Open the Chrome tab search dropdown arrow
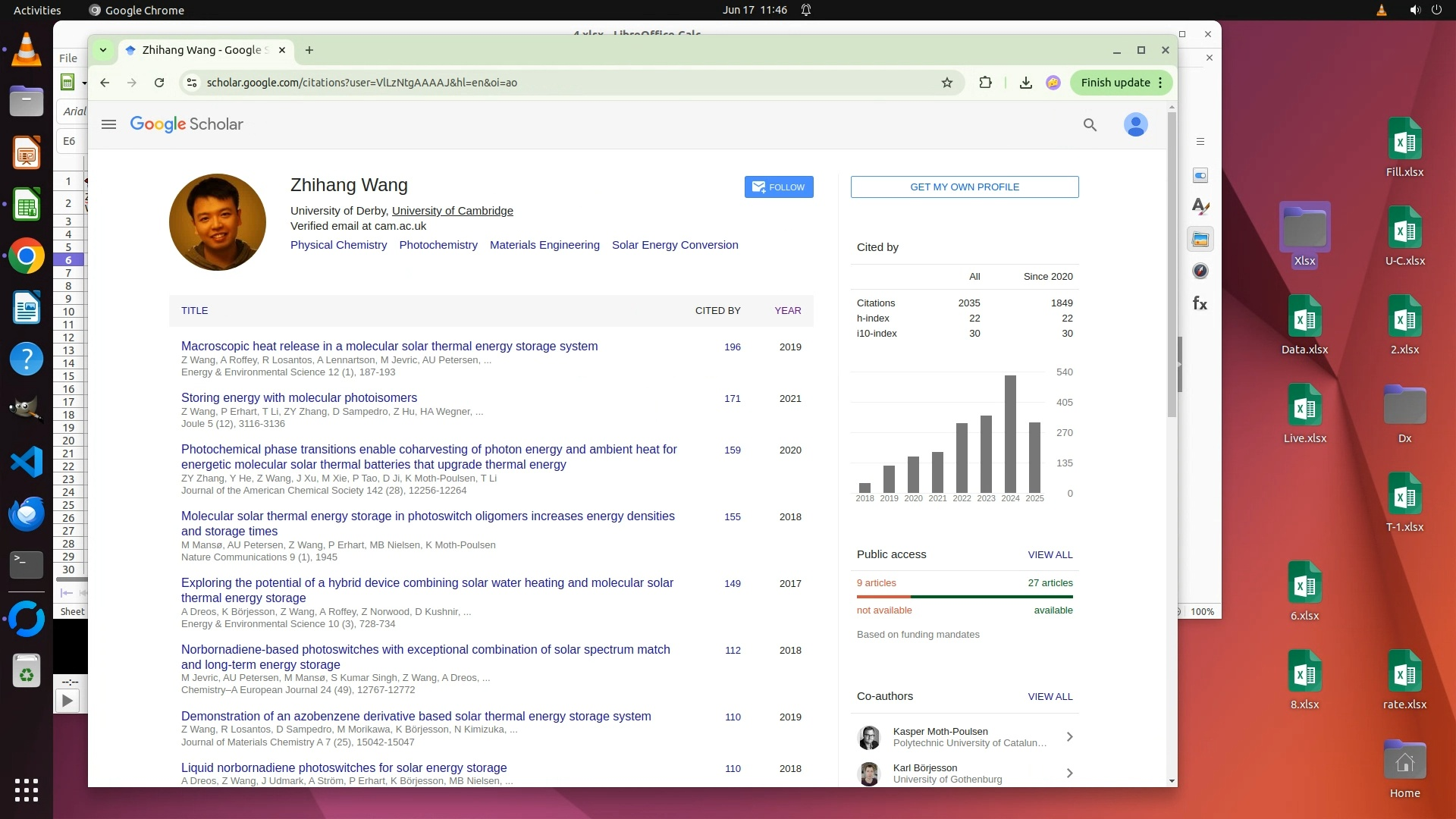1456x819 pixels. (x=103, y=50)
